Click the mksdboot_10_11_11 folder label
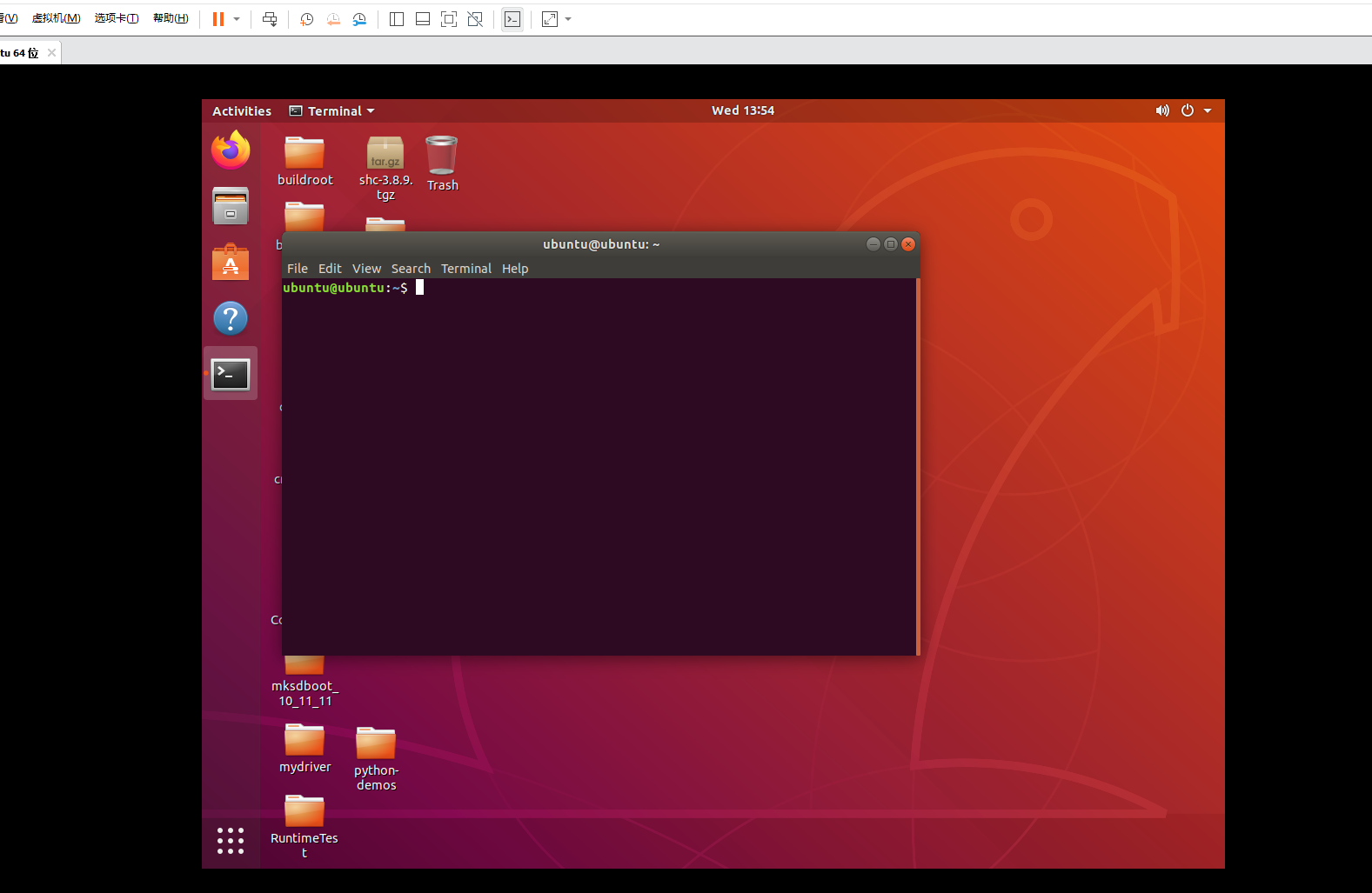Screen dimensions: 1372x893 tap(305, 693)
